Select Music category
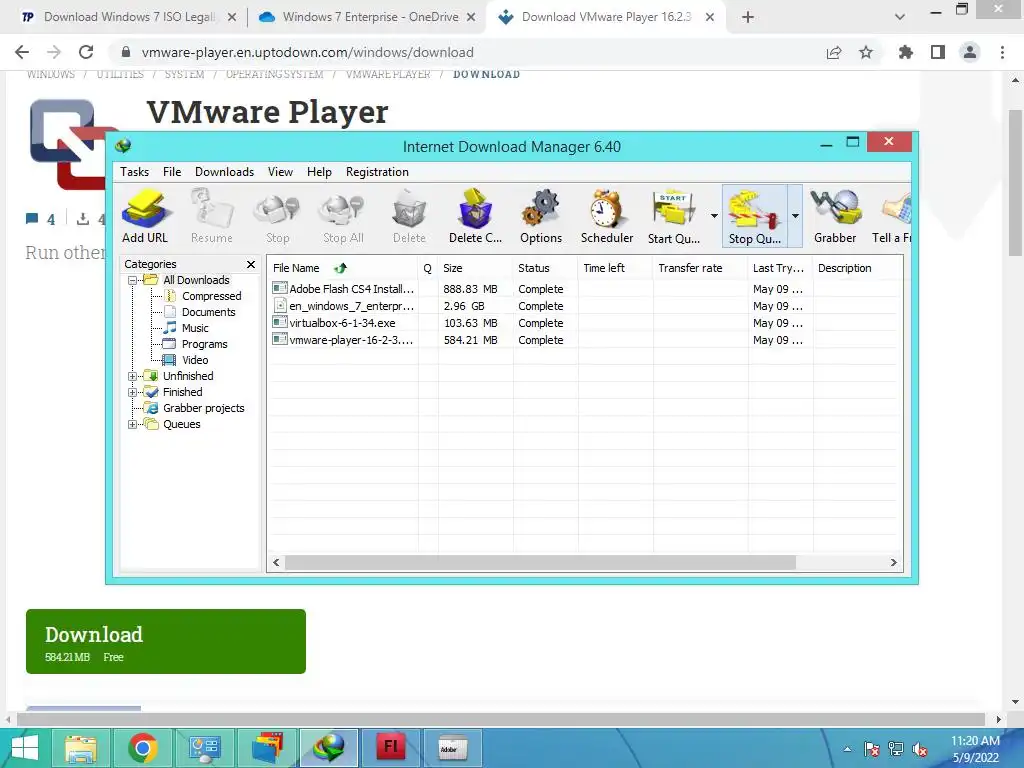Viewport: 1024px width, 768px height. click(x=195, y=328)
